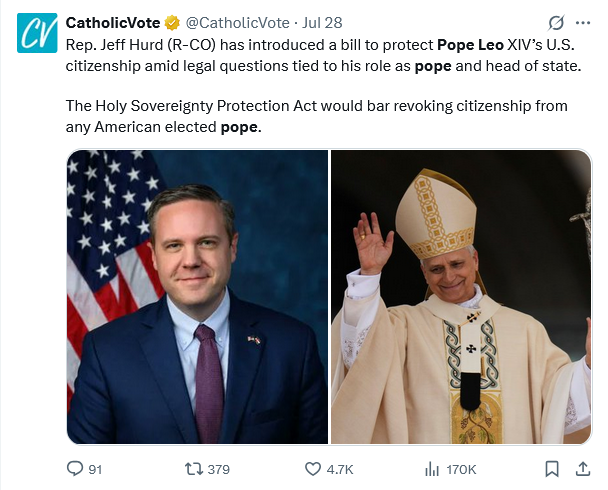Click the 379 reposts count
The image size is (608, 490).
[218, 469]
